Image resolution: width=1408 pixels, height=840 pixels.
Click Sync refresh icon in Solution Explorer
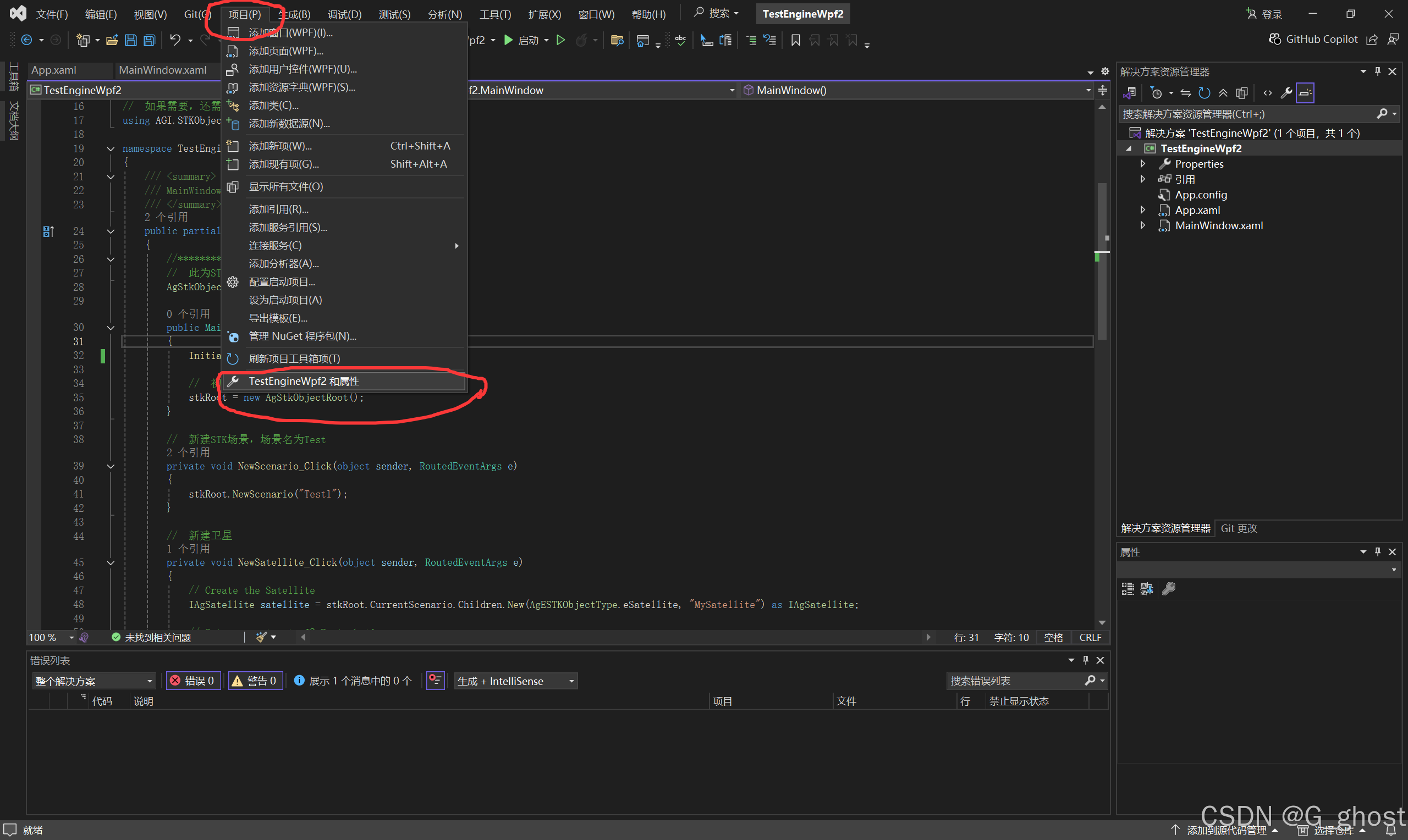pyautogui.click(x=1204, y=93)
